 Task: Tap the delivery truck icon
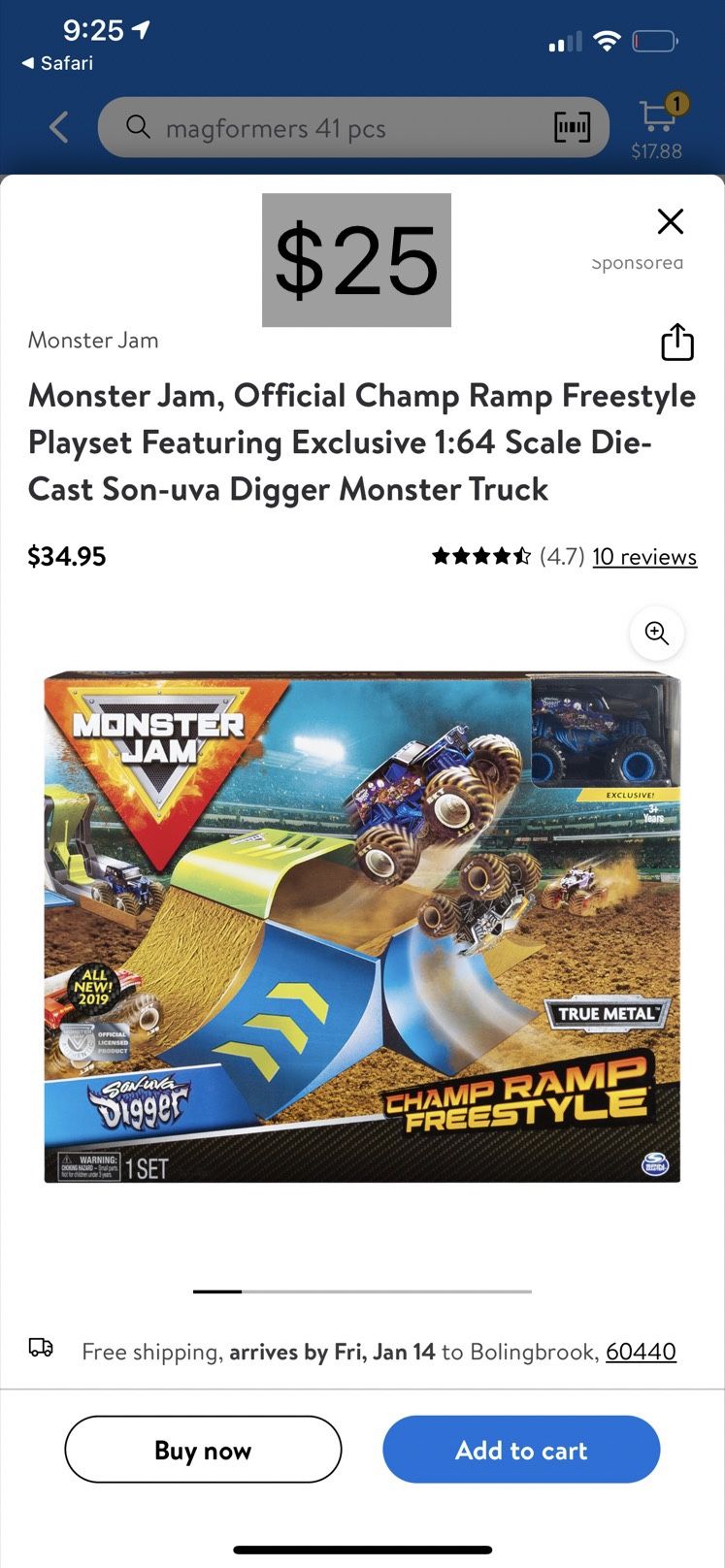[41, 1348]
